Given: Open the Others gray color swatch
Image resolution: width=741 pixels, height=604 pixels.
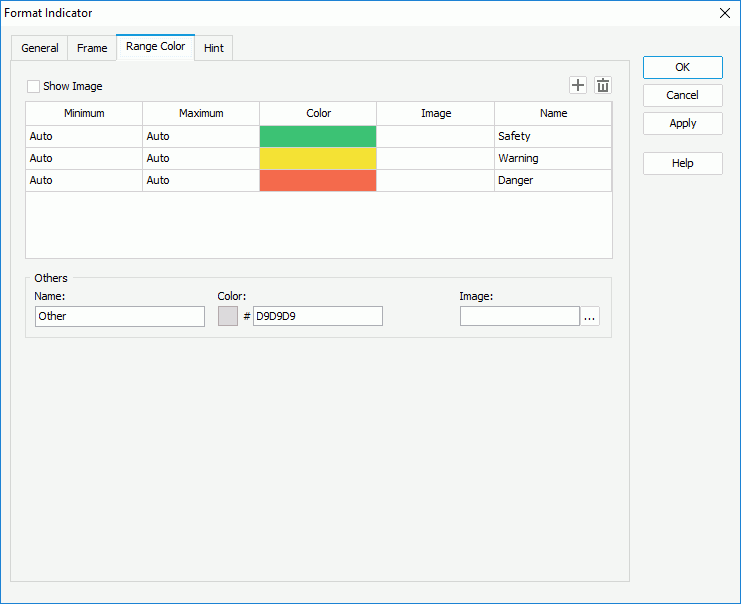Looking at the screenshot, I should click(x=228, y=316).
